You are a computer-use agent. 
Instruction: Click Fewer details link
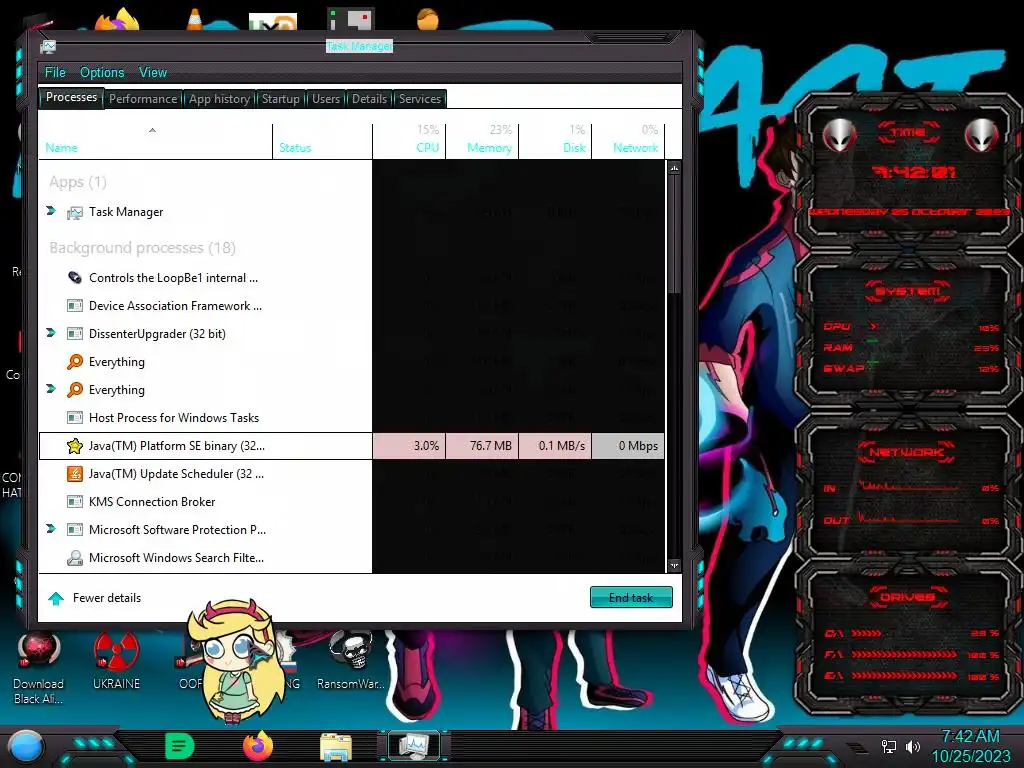click(x=106, y=598)
